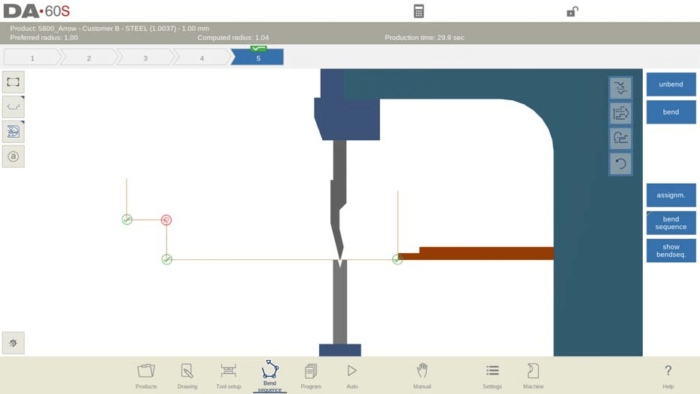Image resolution: width=700 pixels, height=394 pixels.
Task: Click the green checkmark above step 5
Action: pos(258,48)
